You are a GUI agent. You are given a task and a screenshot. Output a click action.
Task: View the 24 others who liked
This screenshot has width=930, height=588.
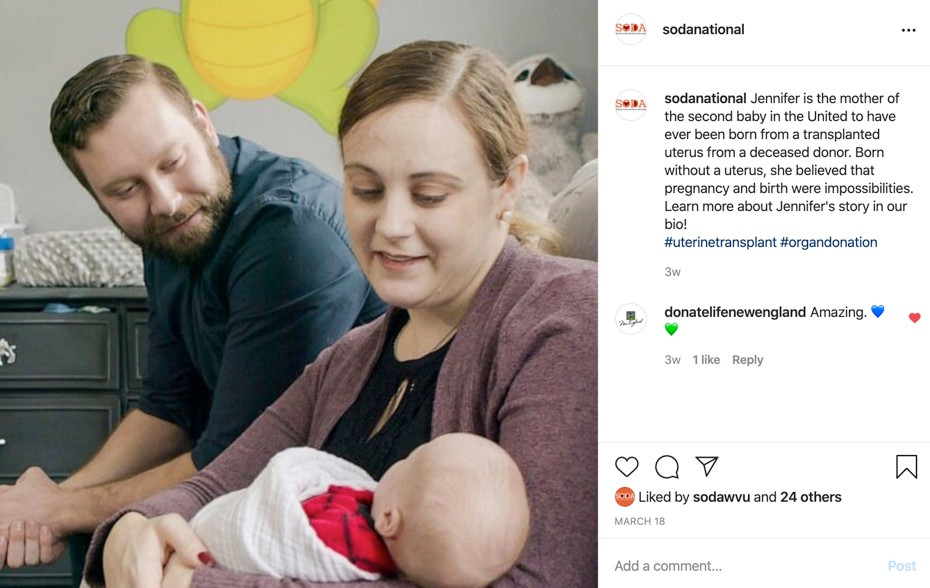(811, 497)
